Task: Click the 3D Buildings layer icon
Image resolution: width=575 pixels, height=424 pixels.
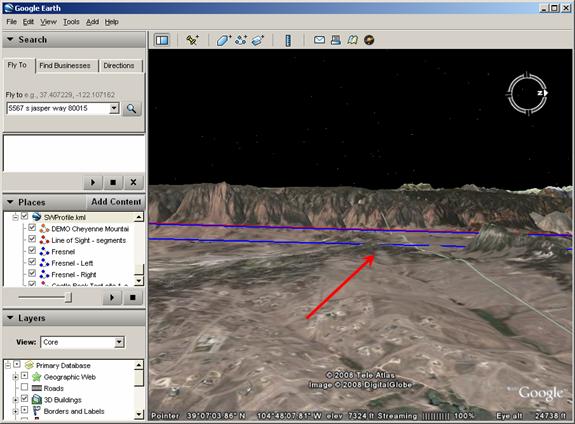Action: point(37,399)
